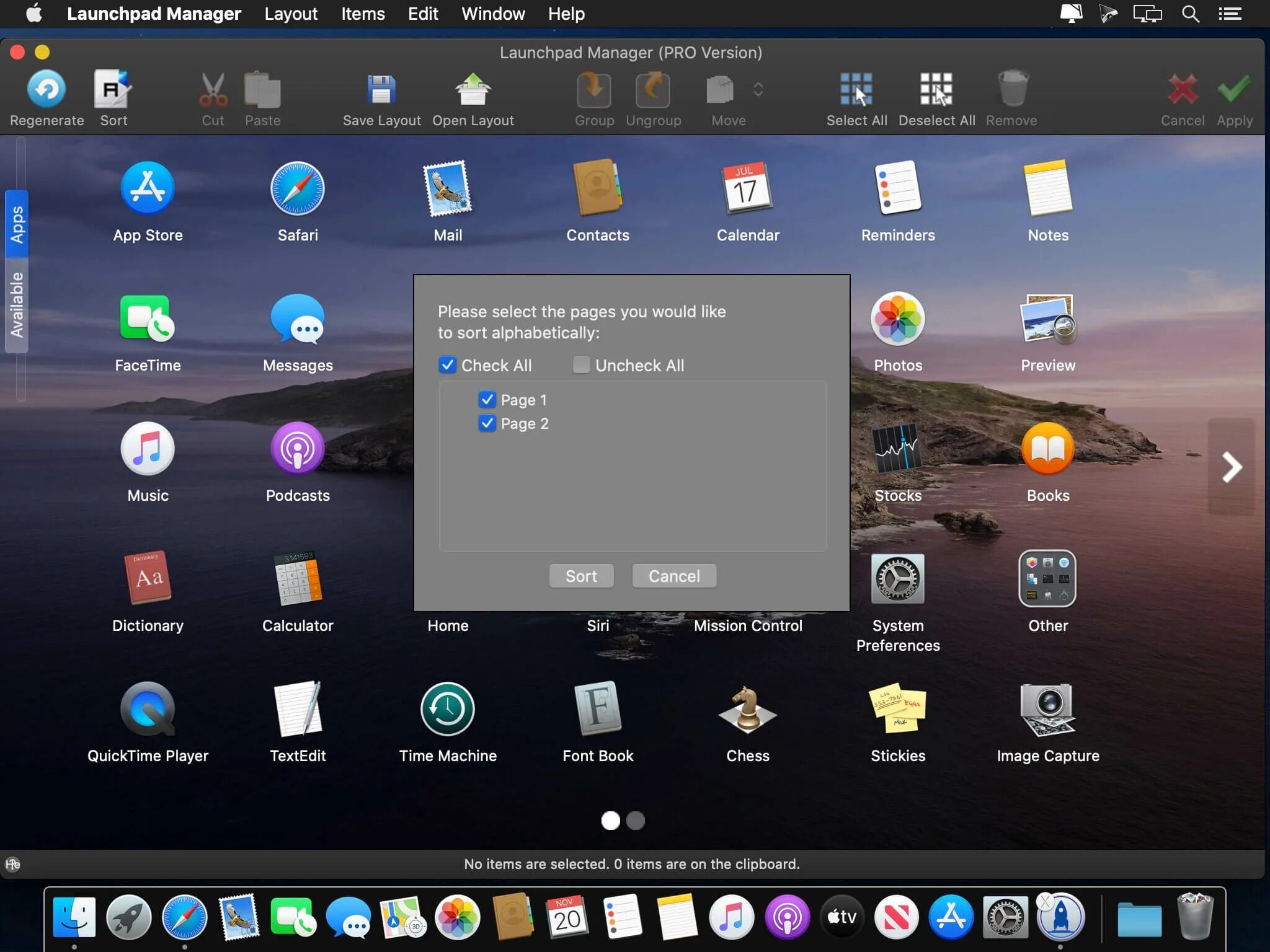Screen dimensions: 1270x952
Task: Toggle the Check All checkbox
Action: pyautogui.click(x=448, y=365)
